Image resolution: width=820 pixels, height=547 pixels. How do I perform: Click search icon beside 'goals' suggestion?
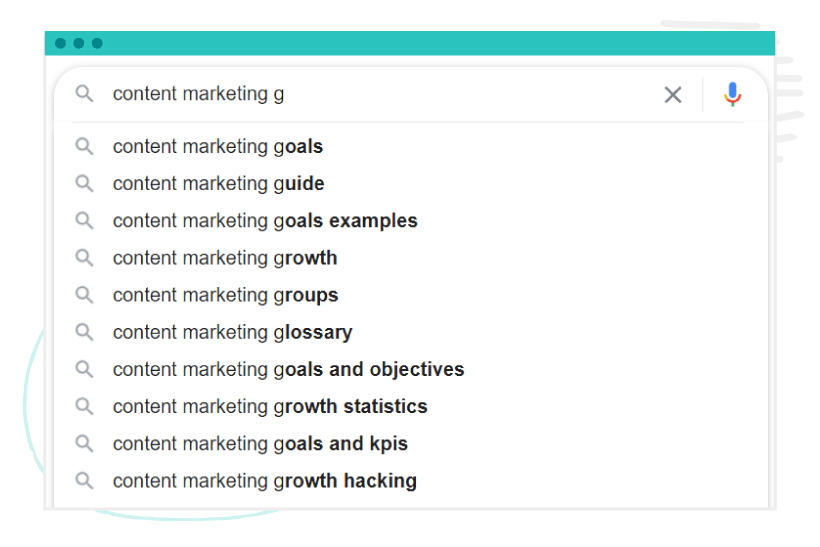click(x=84, y=146)
